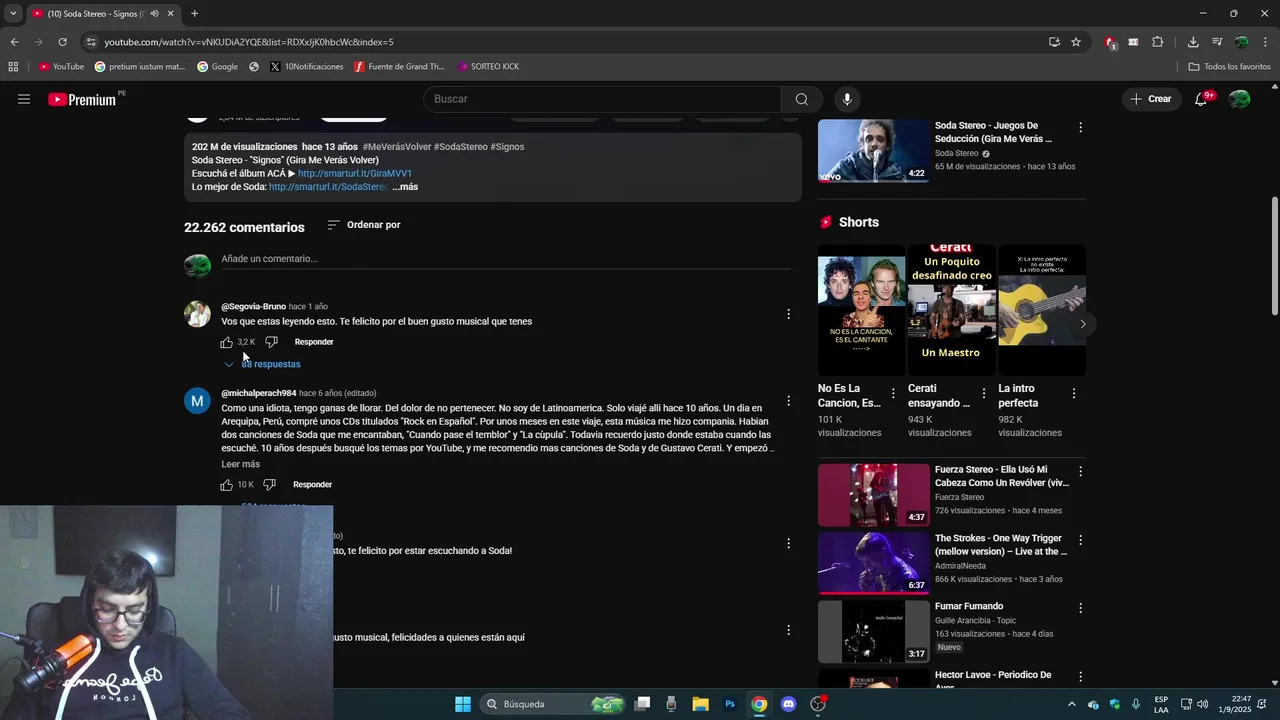Open menu for The Strokes video

coord(1080,540)
